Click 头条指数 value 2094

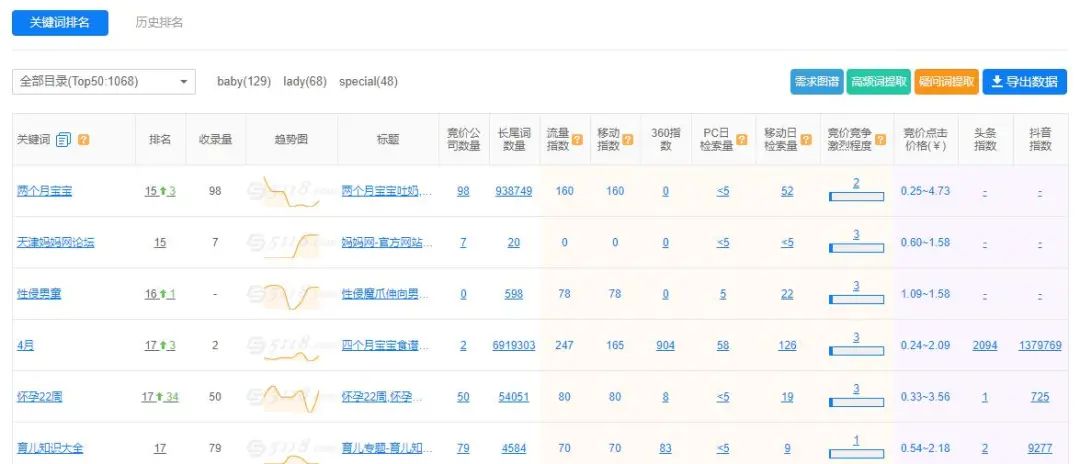[x=985, y=346]
